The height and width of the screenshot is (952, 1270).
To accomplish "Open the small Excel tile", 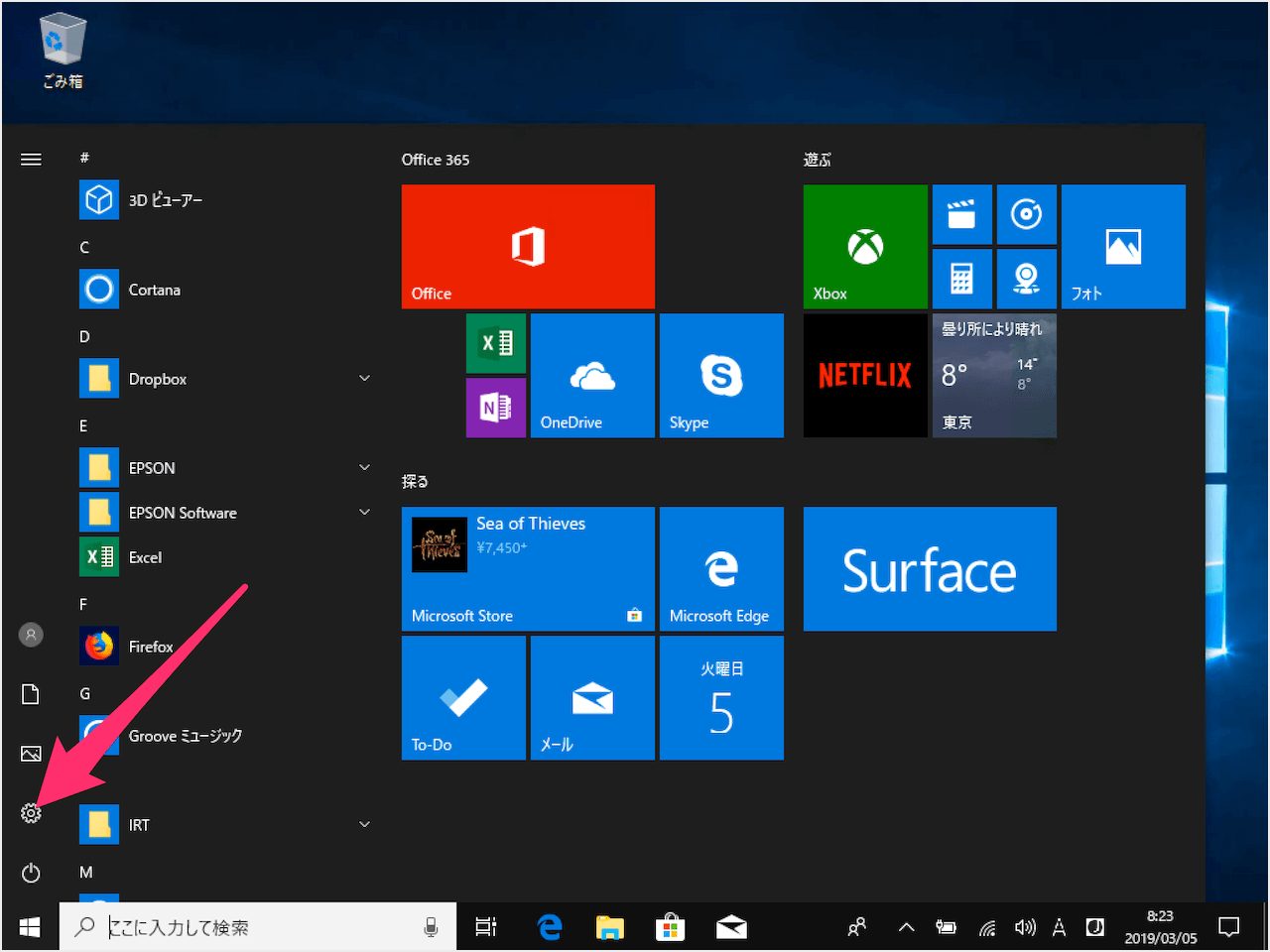I will [x=496, y=343].
